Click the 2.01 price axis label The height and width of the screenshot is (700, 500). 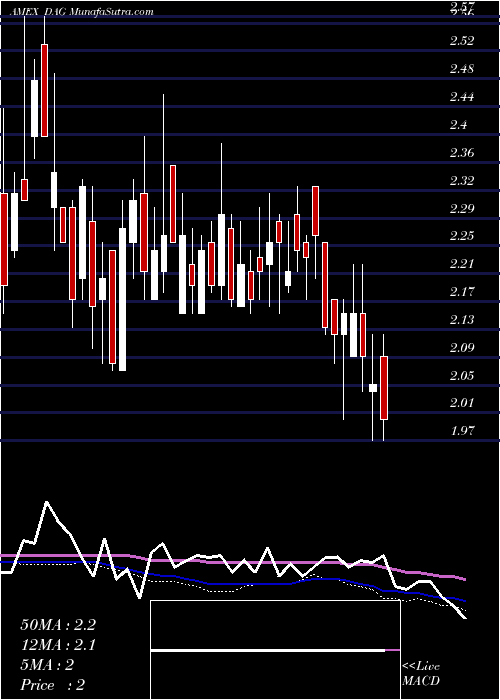(x=462, y=403)
